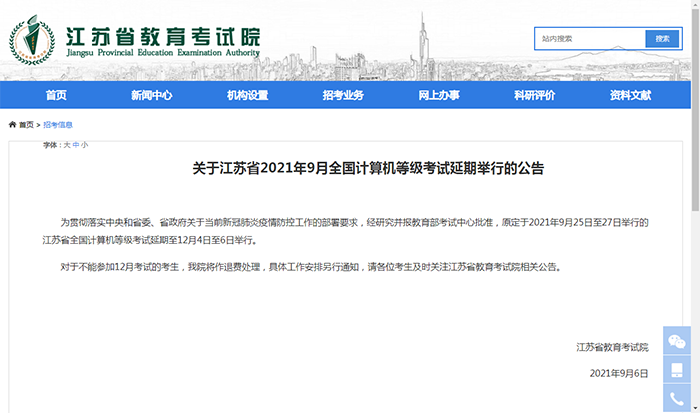Click the vertical scrollbar thumb

point(695,109)
